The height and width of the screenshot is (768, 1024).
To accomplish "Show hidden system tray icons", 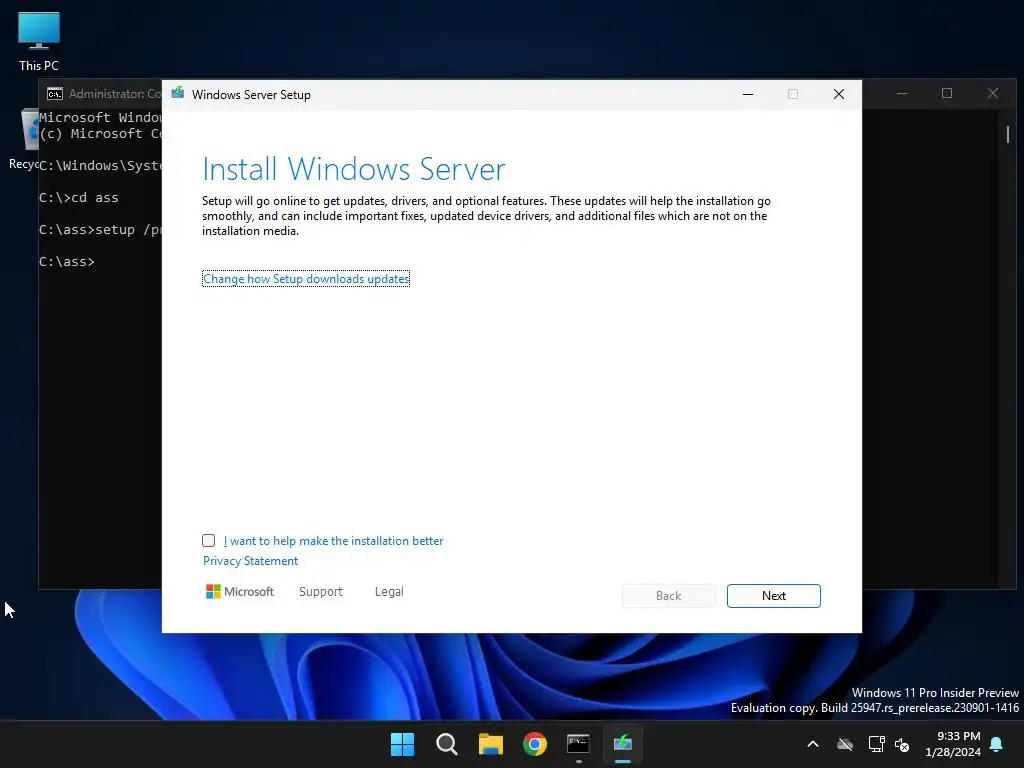I will (813, 744).
